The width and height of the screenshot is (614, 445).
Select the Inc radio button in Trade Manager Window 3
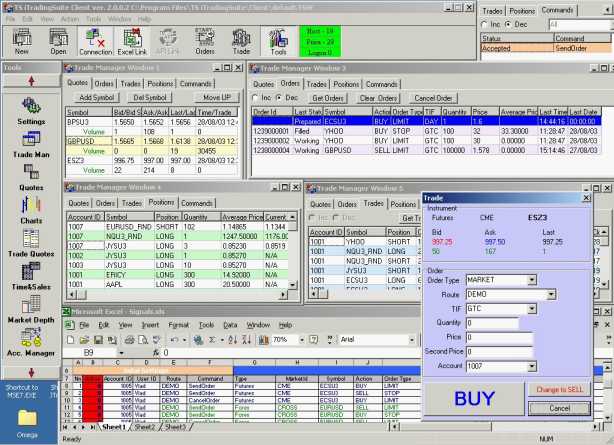256,98
